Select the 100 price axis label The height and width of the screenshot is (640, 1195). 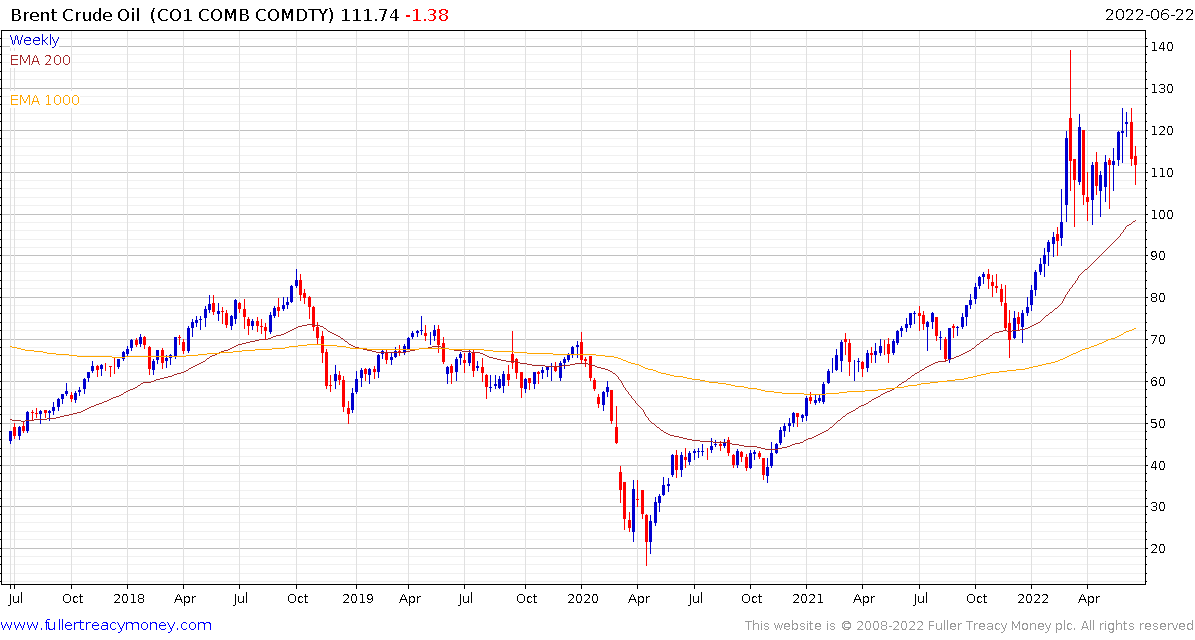[1162, 214]
